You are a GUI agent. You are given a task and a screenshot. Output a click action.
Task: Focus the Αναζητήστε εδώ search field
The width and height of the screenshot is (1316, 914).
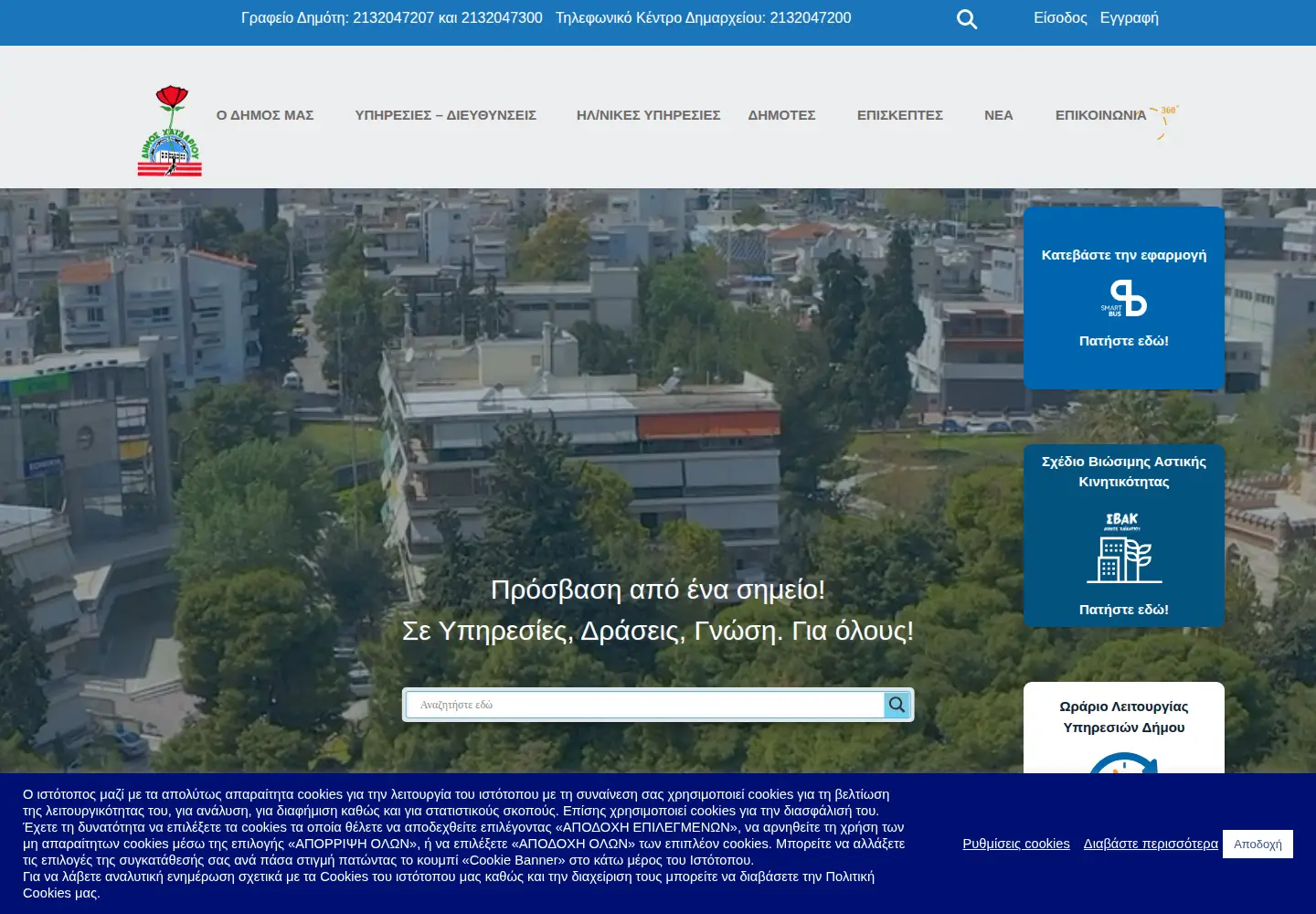click(x=645, y=705)
